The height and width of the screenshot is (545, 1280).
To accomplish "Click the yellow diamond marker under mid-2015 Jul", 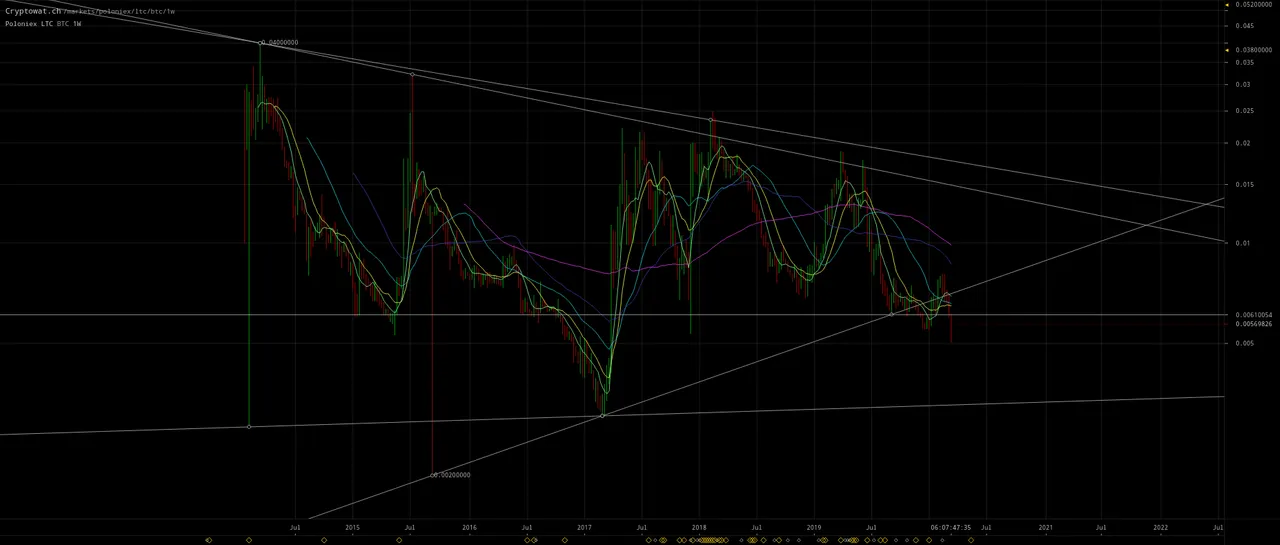I will pos(399,540).
